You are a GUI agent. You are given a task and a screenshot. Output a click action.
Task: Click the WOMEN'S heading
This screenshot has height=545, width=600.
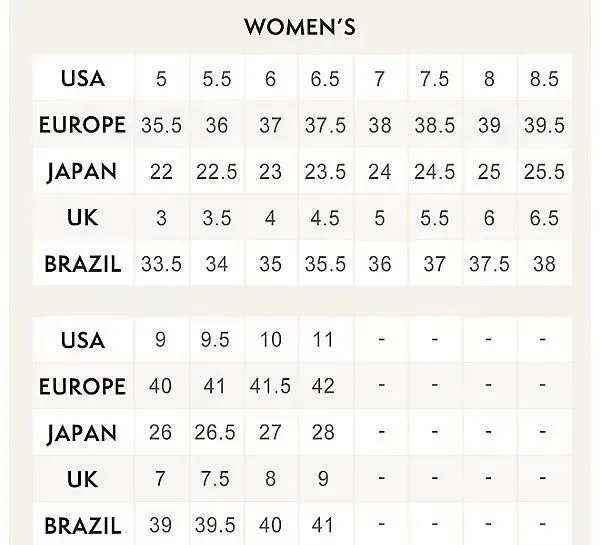pos(300,27)
